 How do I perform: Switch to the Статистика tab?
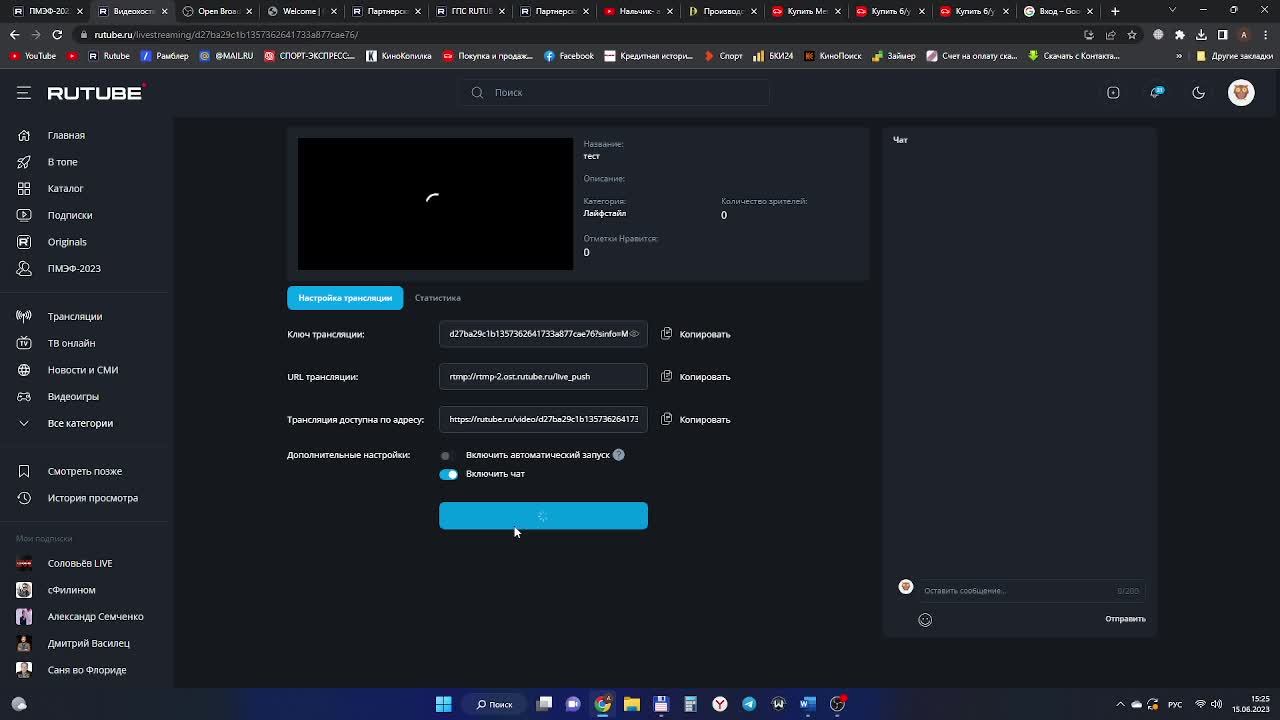438,298
